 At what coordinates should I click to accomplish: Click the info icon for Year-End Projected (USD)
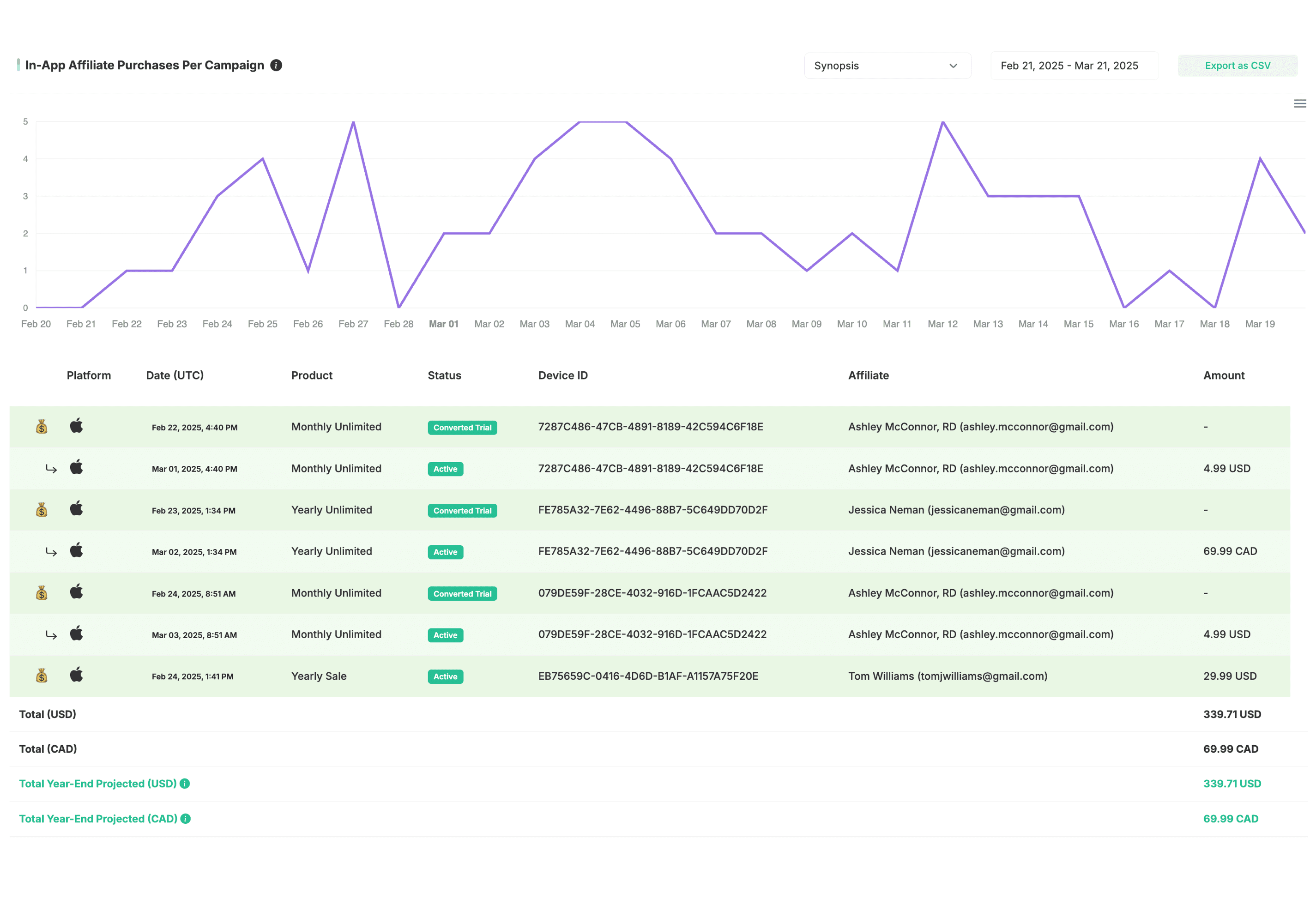pos(185,784)
